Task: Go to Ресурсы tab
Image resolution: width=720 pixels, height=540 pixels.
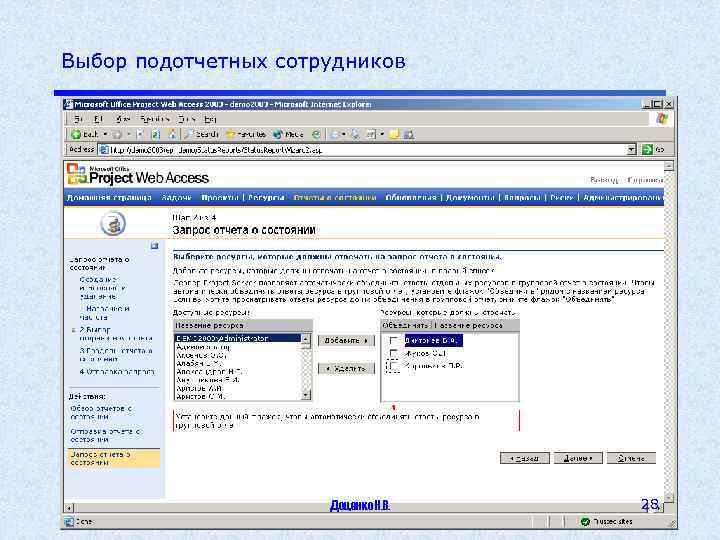Action: (x=266, y=197)
